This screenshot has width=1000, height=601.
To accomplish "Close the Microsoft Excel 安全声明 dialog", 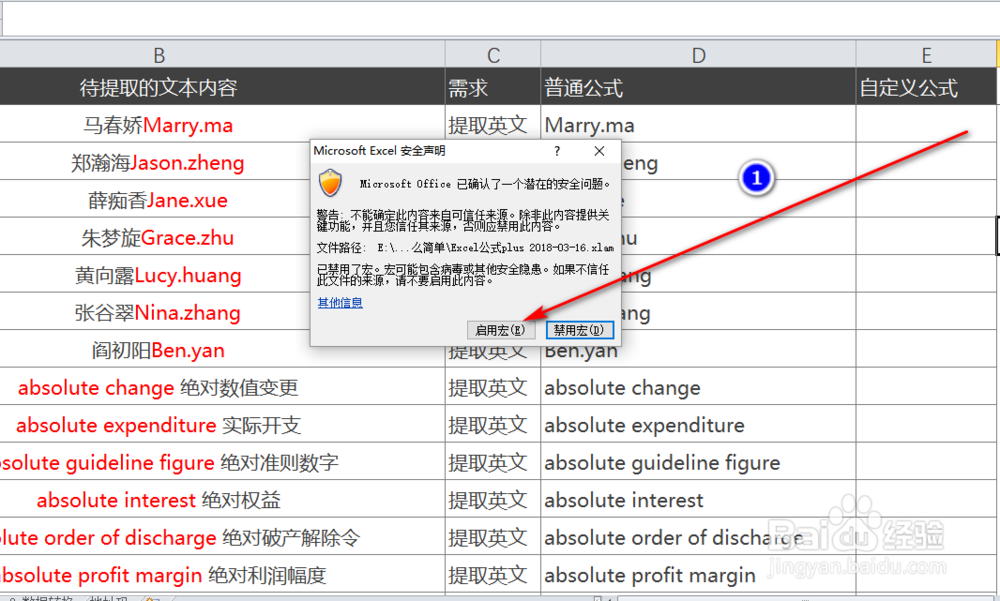I will click(x=599, y=151).
